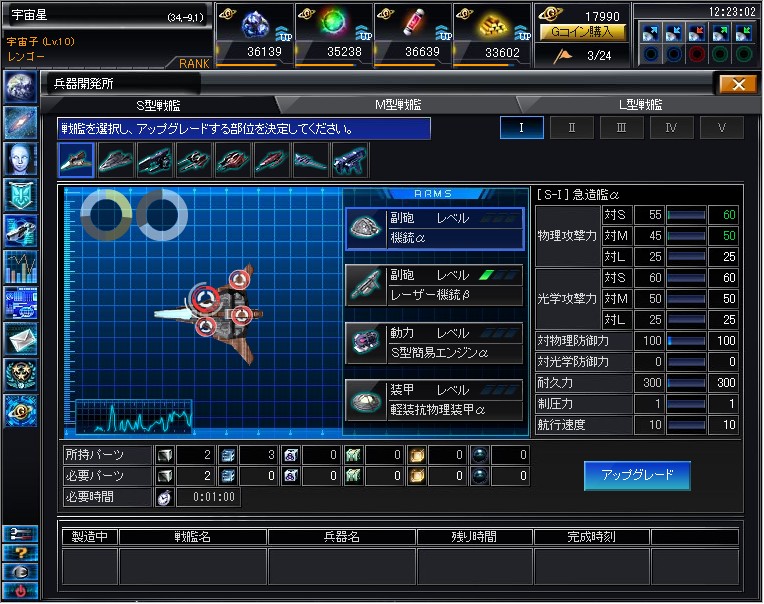Select upgrade level III button
The width and height of the screenshot is (764, 604).
[621, 127]
